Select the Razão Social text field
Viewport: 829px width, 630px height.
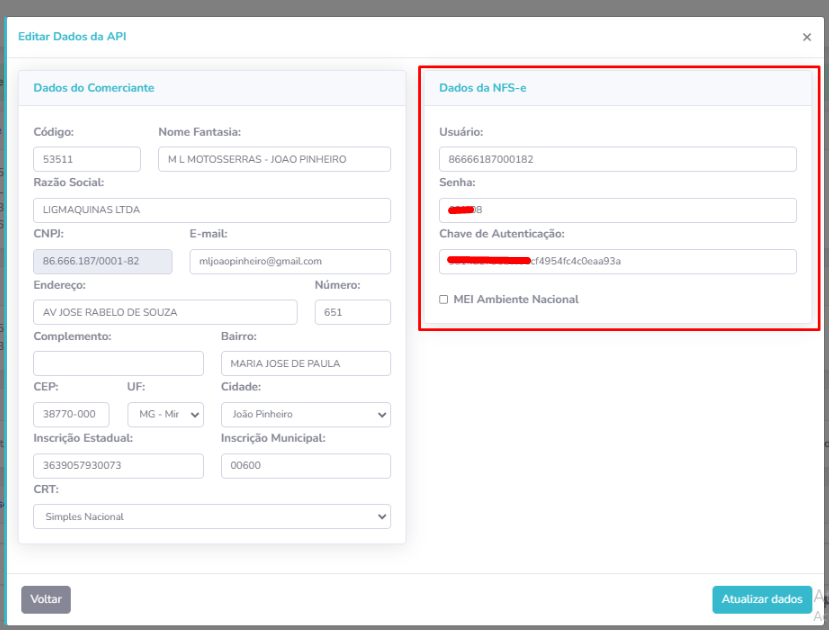tap(211, 210)
